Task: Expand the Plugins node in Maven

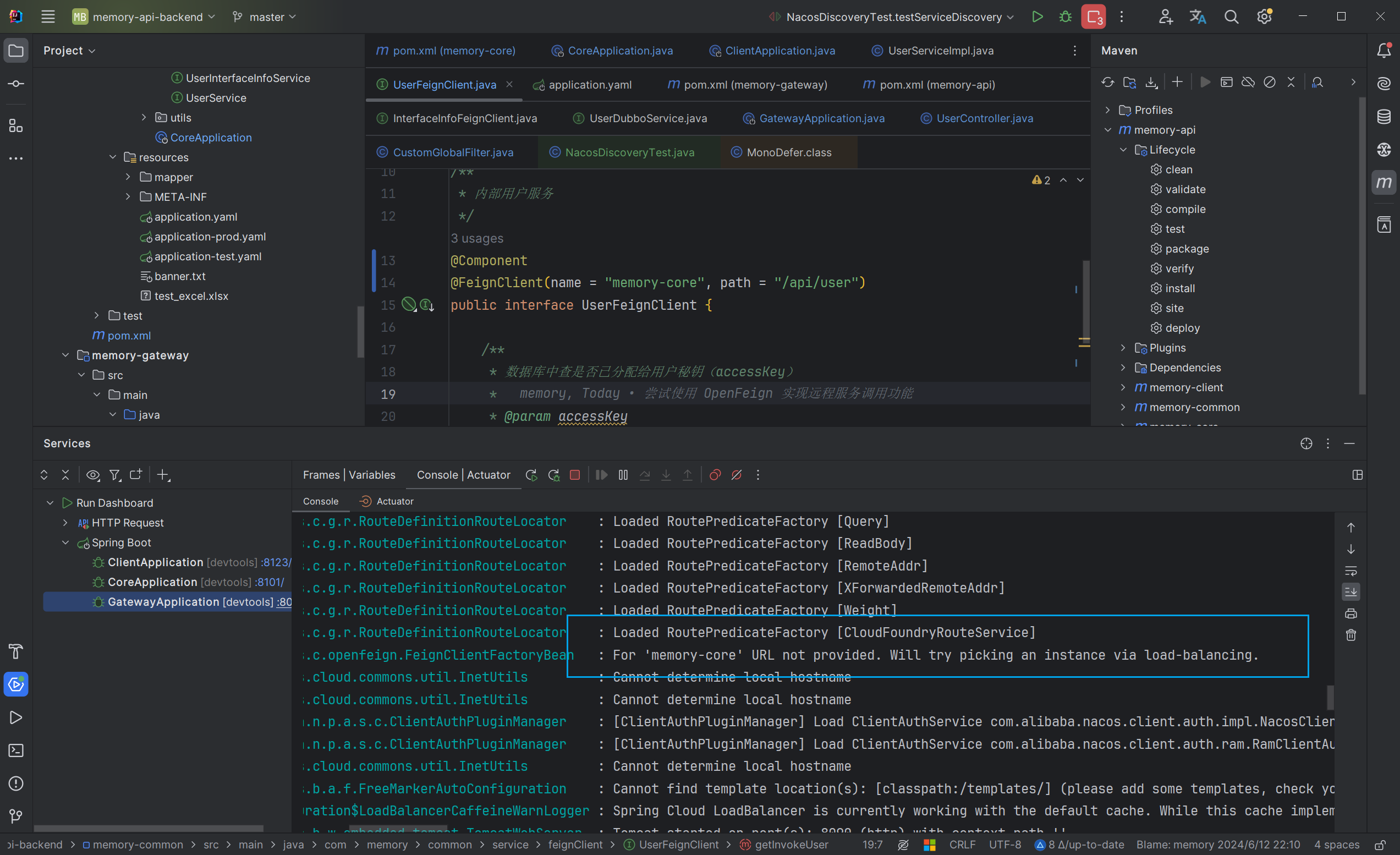Action: [x=1123, y=348]
